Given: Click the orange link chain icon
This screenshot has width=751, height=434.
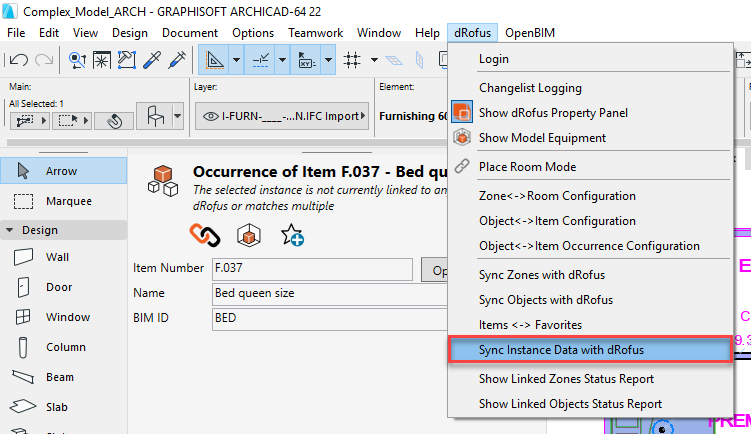Looking at the screenshot, I should pyautogui.click(x=205, y=234).
